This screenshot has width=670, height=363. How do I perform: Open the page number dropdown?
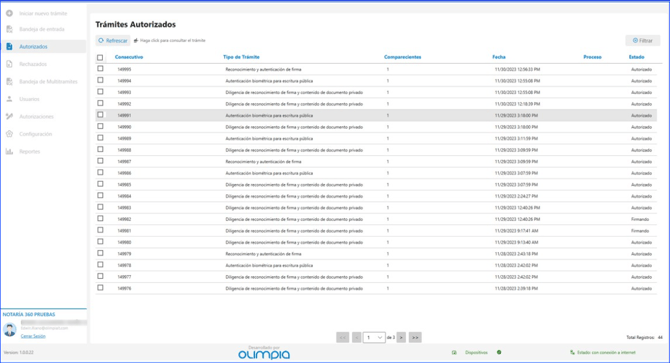374,337
